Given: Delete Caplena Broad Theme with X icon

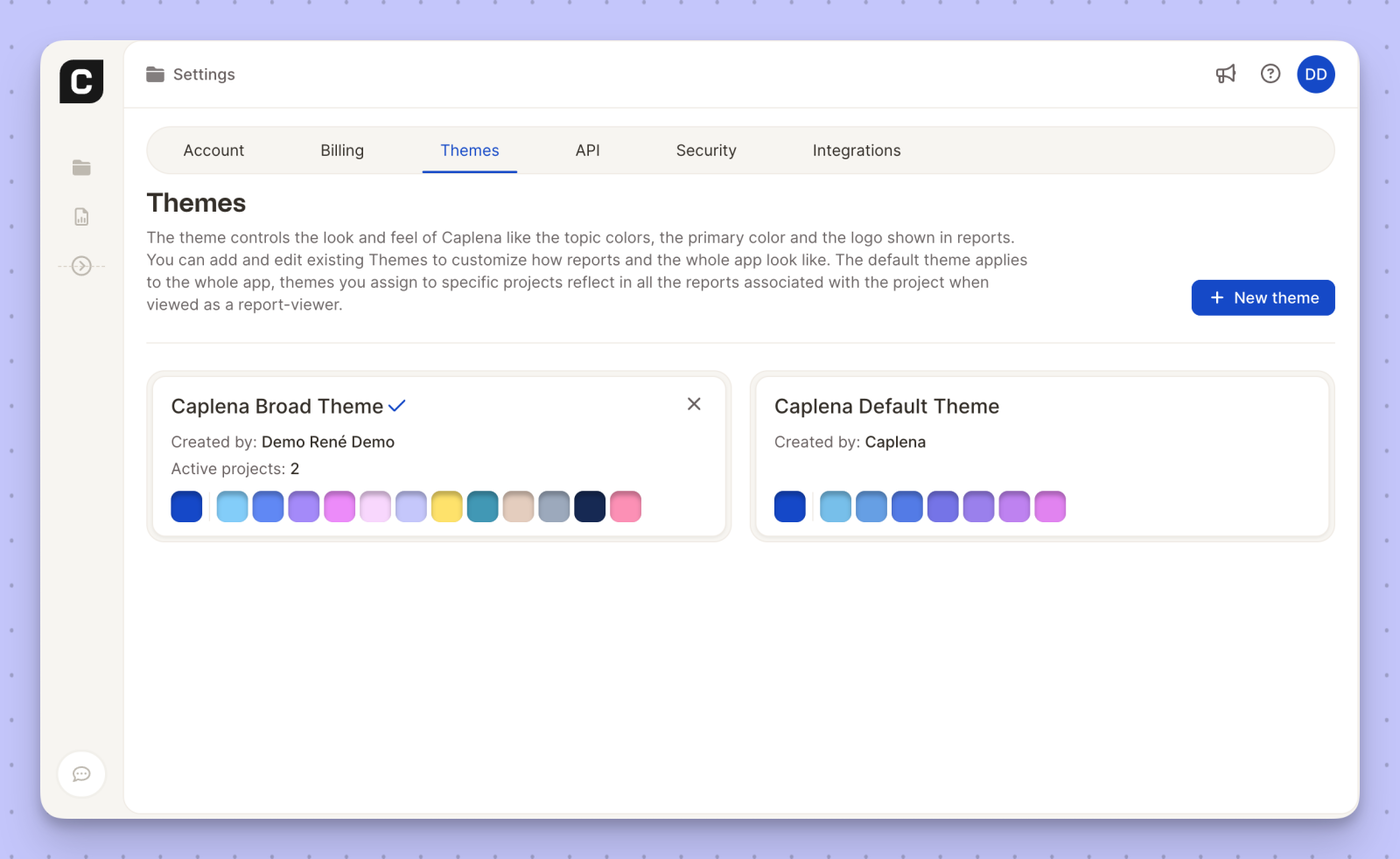Looking at the screenshot, I should (x=694, y=404).
